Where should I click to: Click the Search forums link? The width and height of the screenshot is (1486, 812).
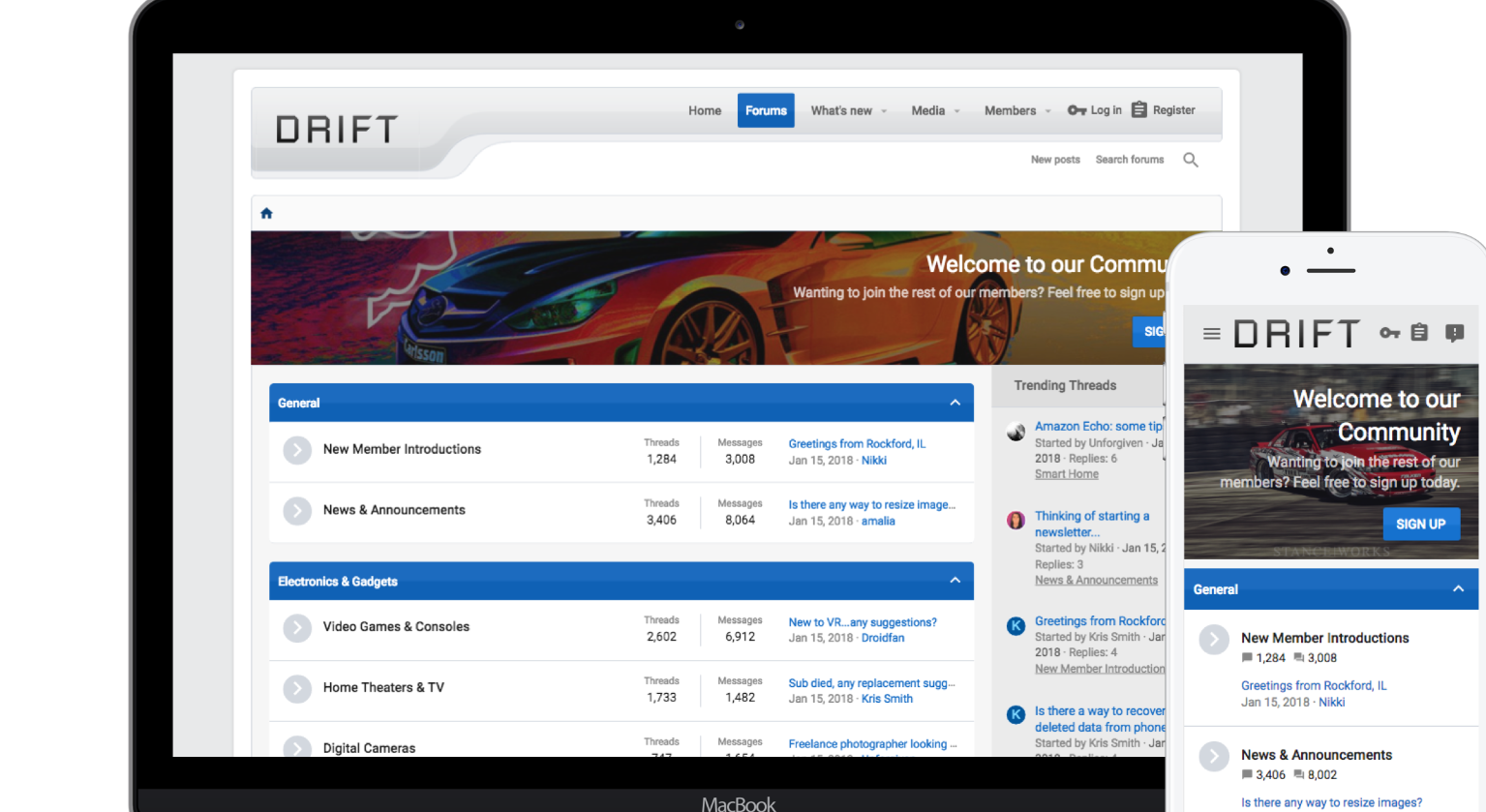[1130, 160]
